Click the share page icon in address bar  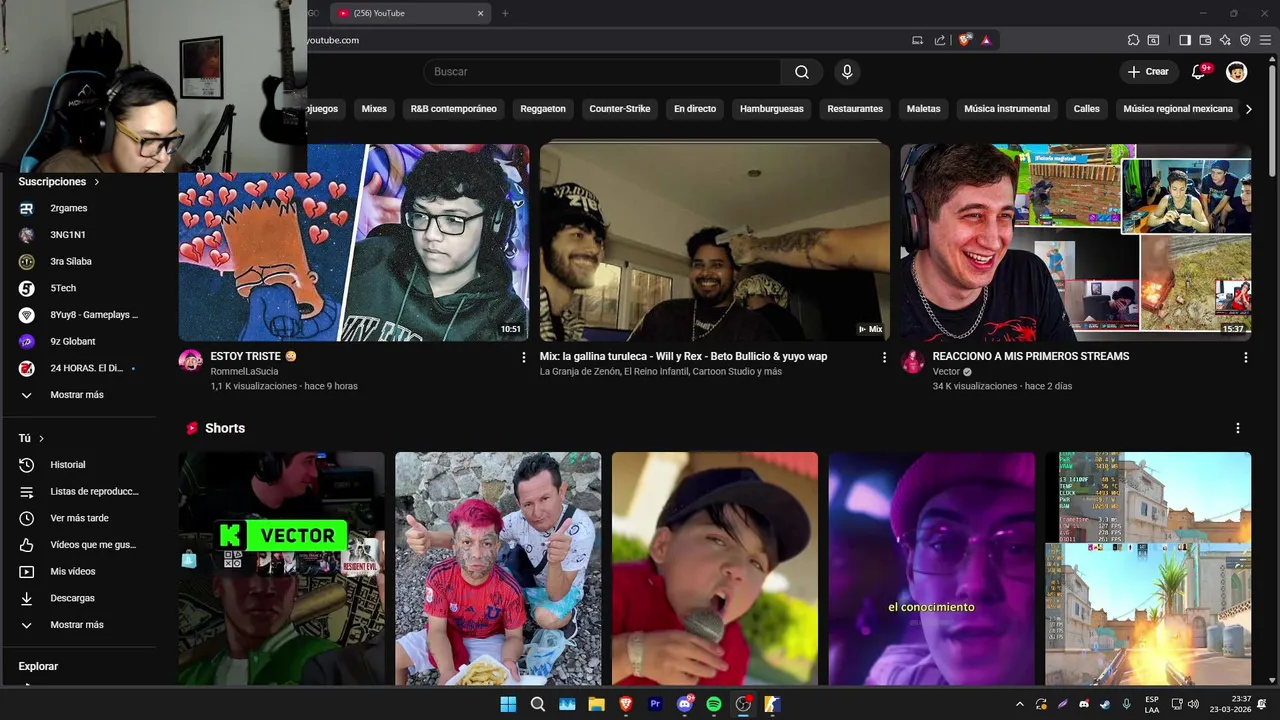point(940,40)
